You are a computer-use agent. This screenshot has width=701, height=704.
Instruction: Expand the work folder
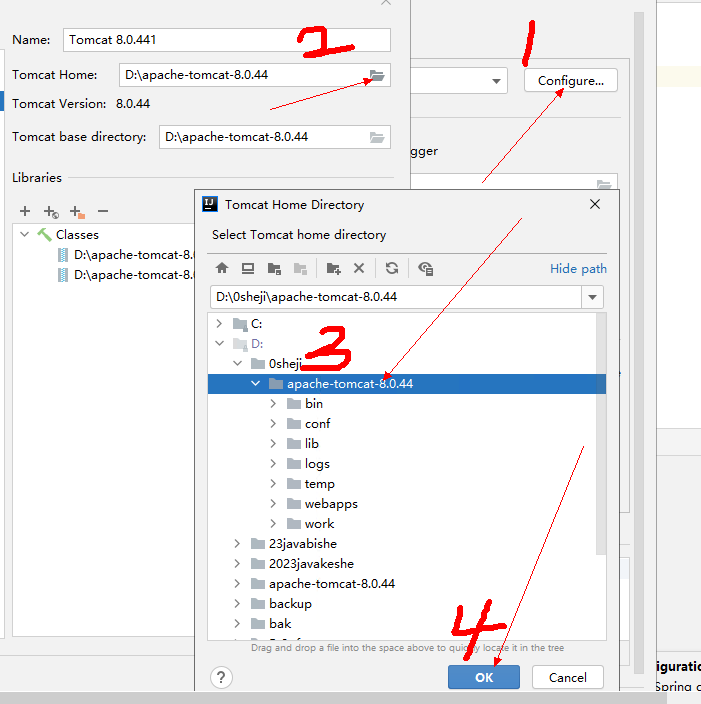(x=273, y=524)
